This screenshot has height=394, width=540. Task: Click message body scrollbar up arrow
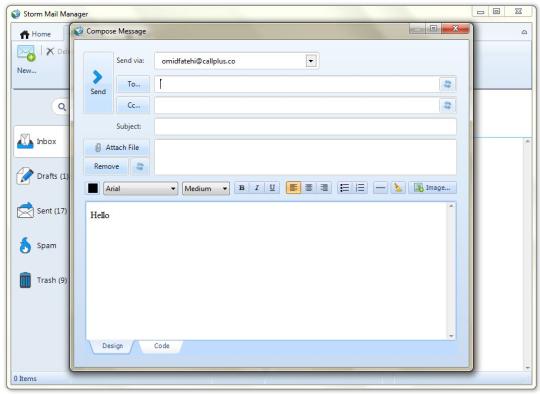451,206
